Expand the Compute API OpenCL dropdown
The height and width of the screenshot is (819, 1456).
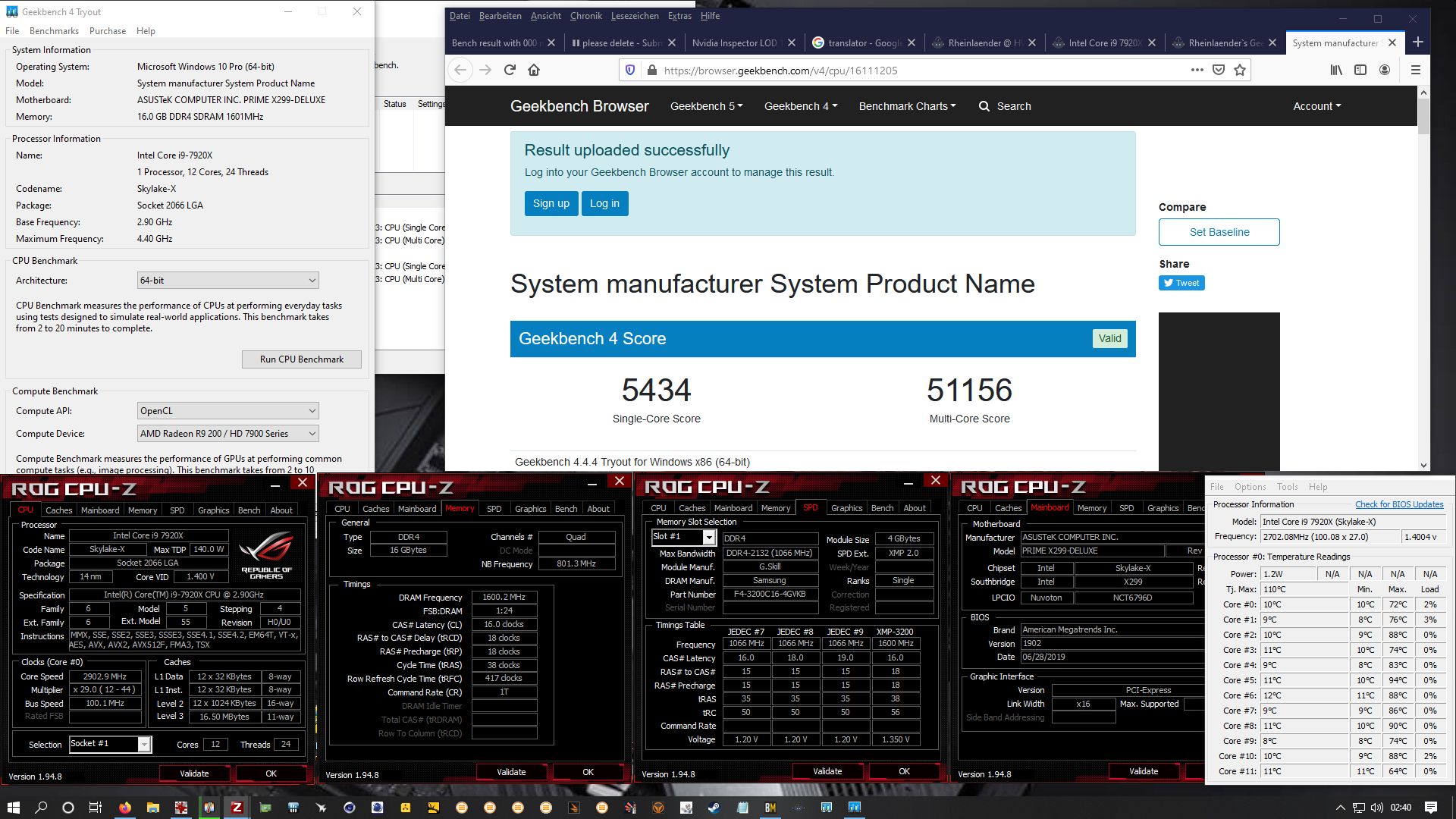tap(227, 410)
